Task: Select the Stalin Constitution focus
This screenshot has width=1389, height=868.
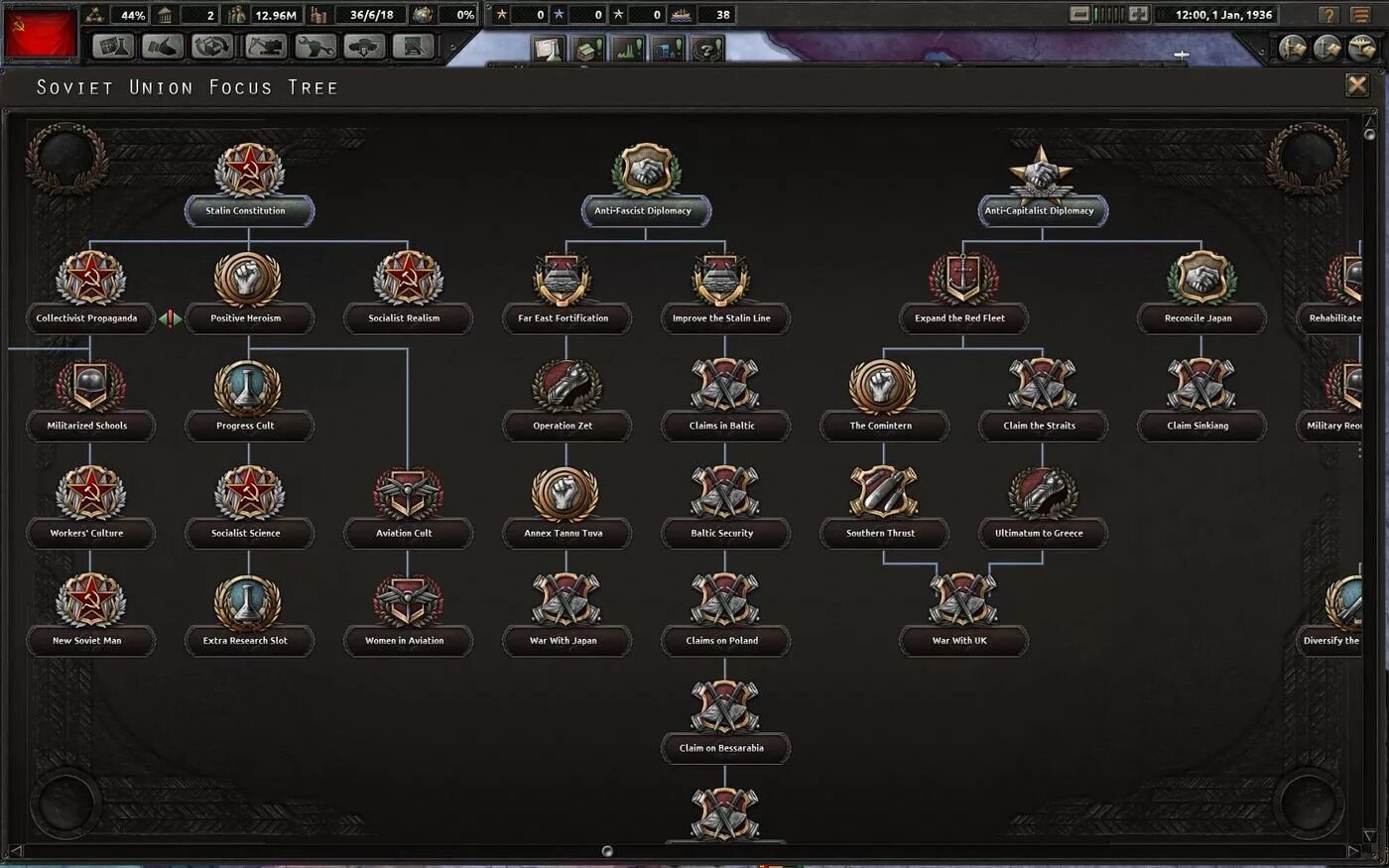Action: click(x=249, y=186)
